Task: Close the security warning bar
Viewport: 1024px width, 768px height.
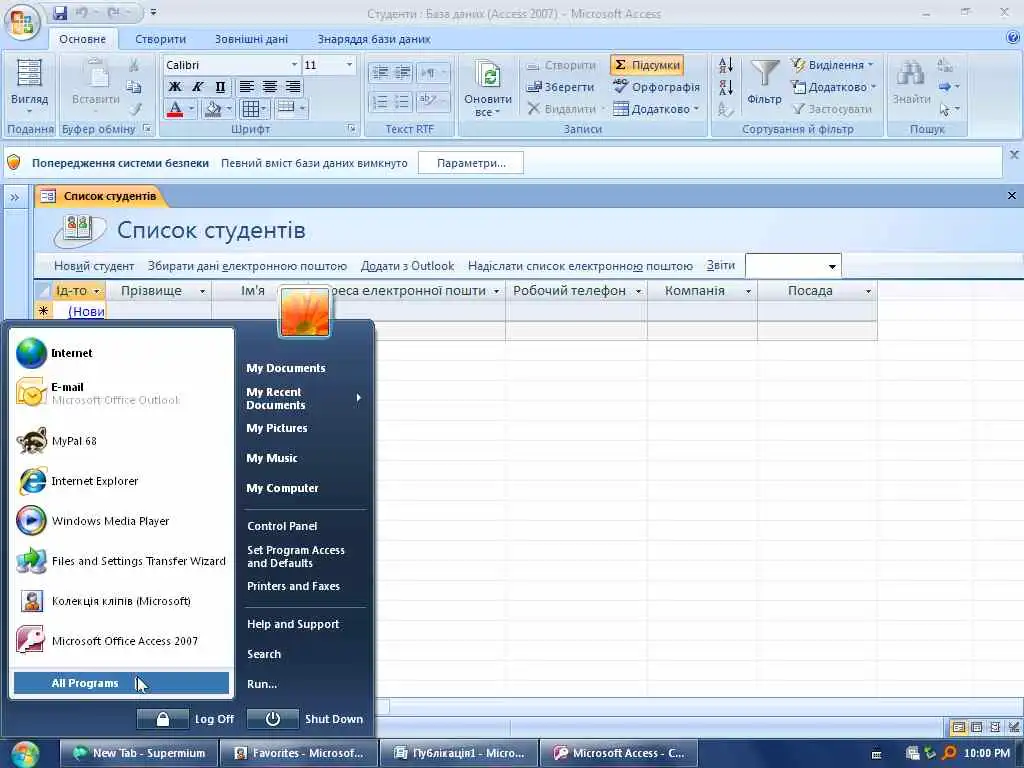Action: 1014,155
